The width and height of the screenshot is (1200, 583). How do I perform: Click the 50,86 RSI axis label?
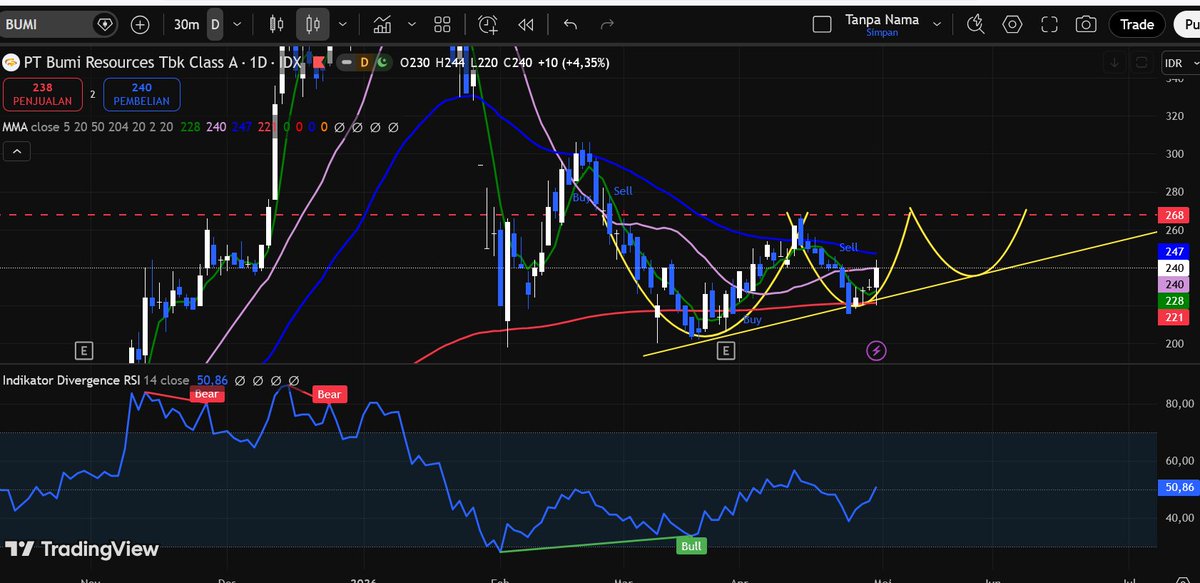pyautogui.click(x=1177, y=488)
